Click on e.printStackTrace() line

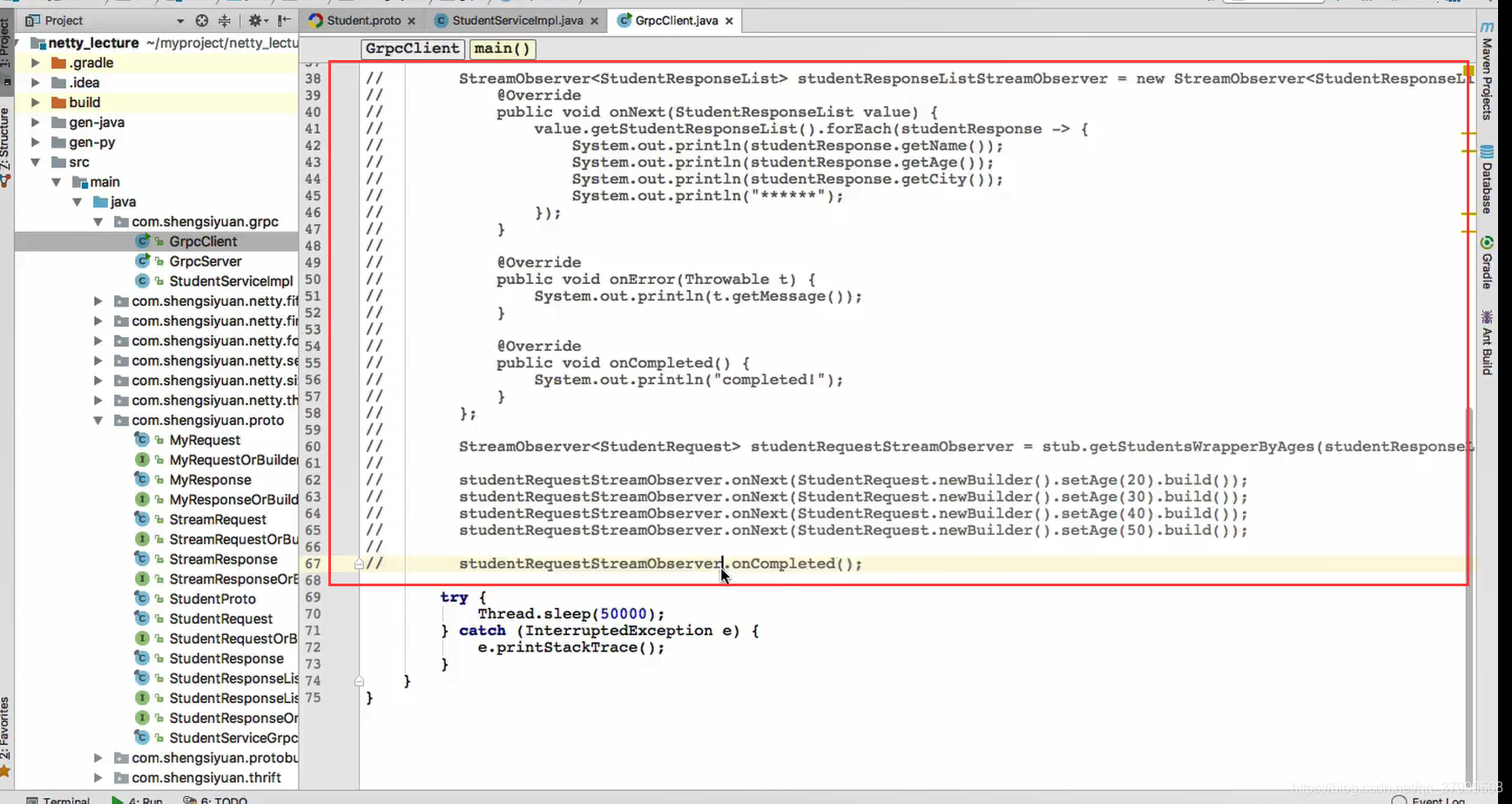pyautogui.click(x=571, y=647)
